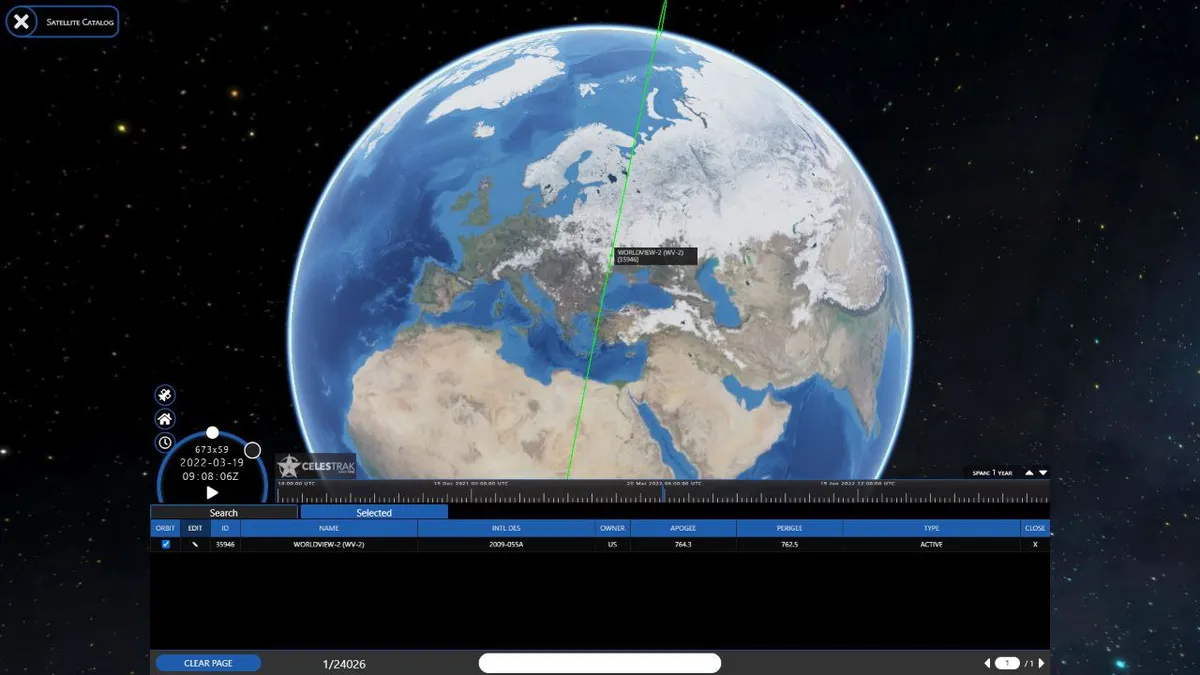Click the date 2022-03-19 in the clock dial
The height and width of the screenshot is (675, 1200).
click(212, 463)
